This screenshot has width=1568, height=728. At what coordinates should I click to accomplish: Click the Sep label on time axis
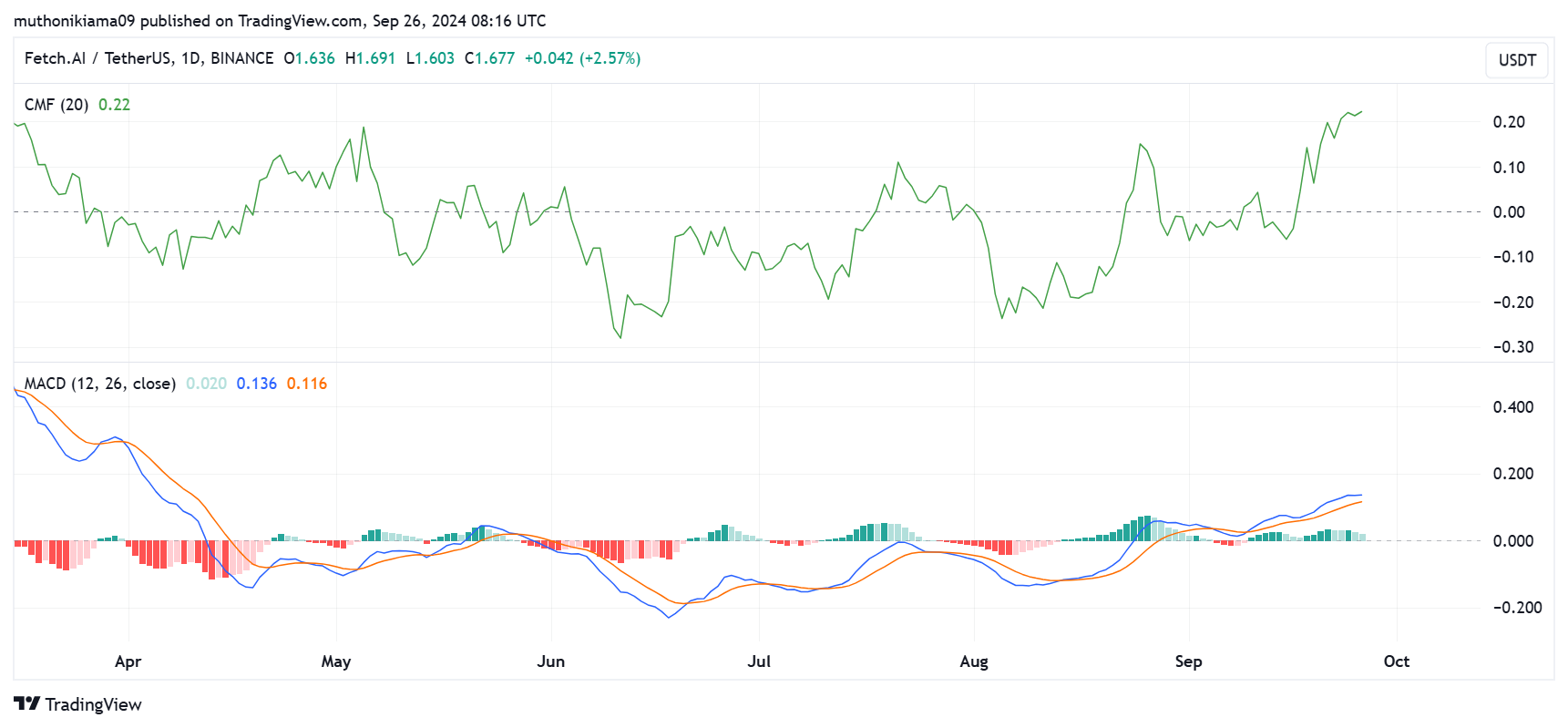[1188, 661]
